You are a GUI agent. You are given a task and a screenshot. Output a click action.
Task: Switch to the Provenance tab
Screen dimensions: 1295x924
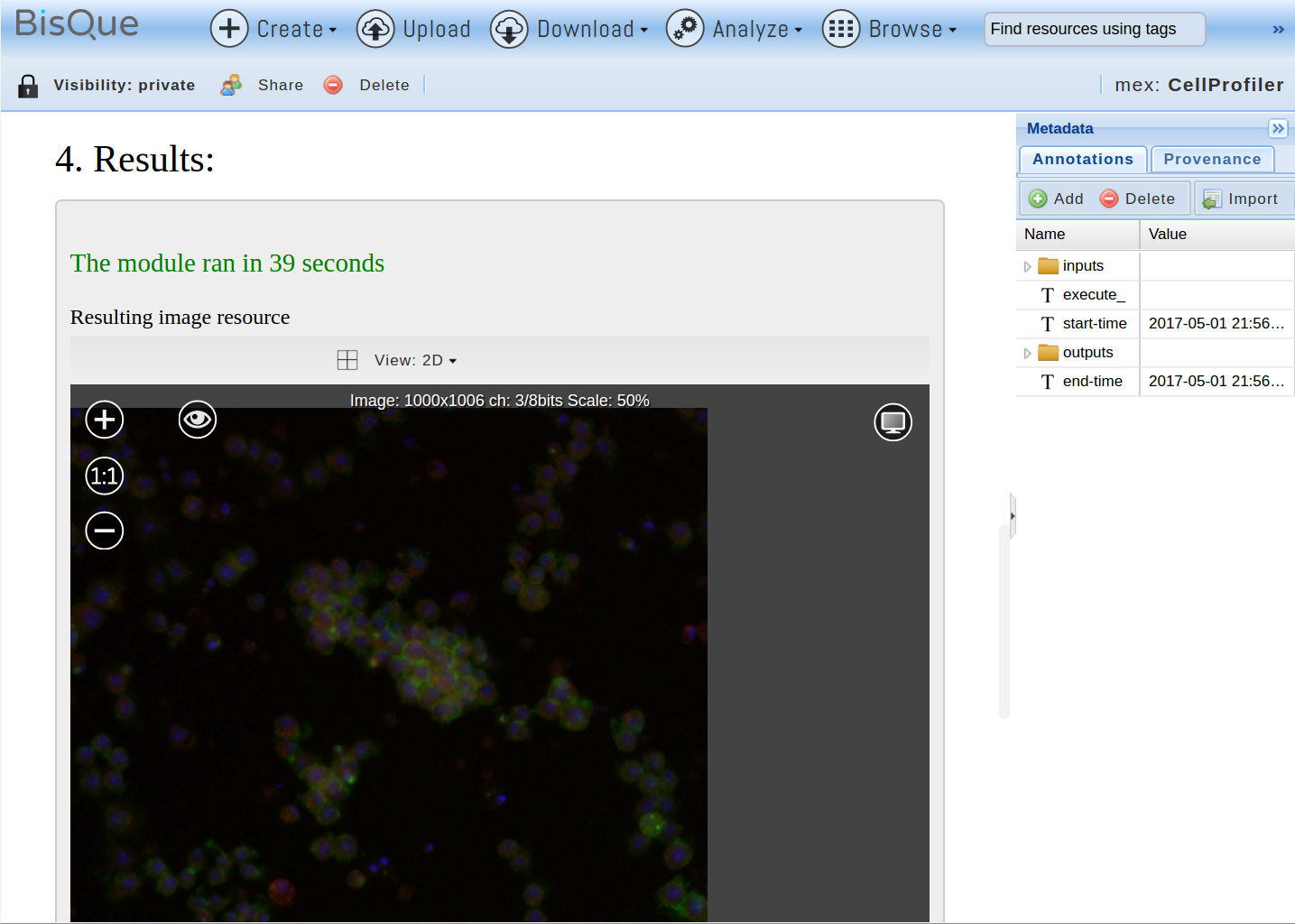(x=1211, y=160)
